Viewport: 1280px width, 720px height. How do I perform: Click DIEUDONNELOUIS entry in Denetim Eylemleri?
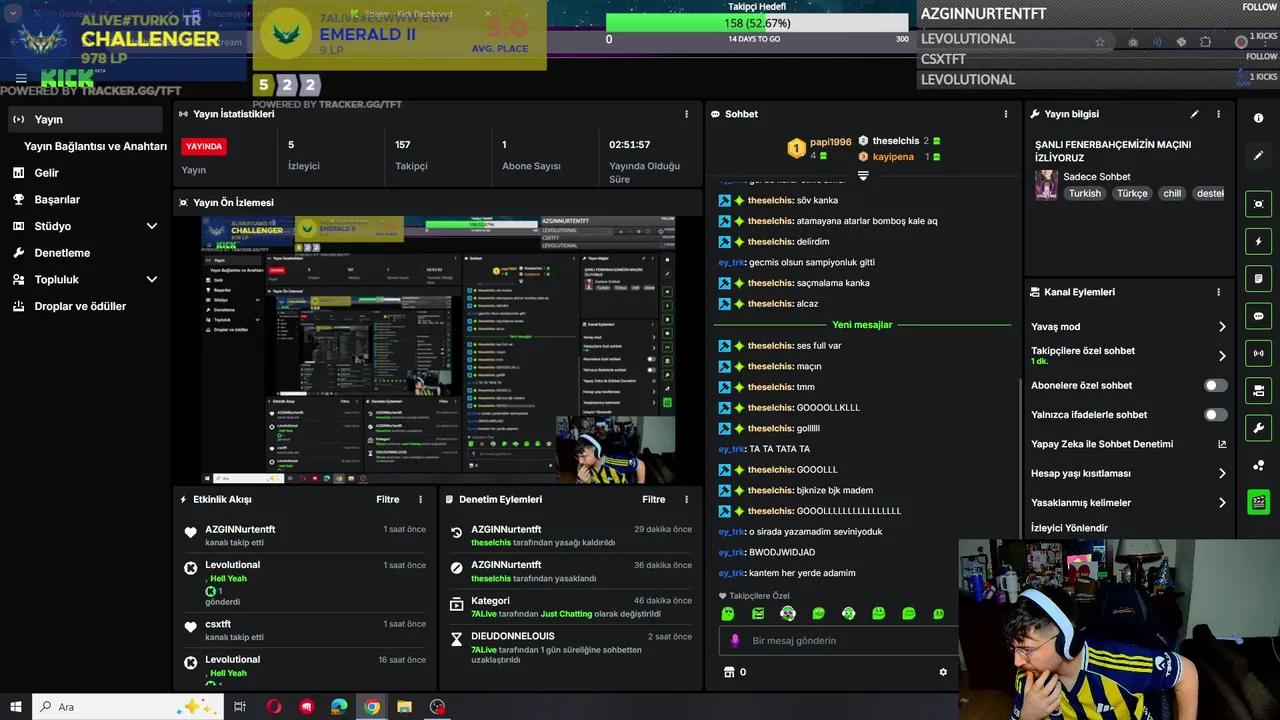[x=570, y=647]
